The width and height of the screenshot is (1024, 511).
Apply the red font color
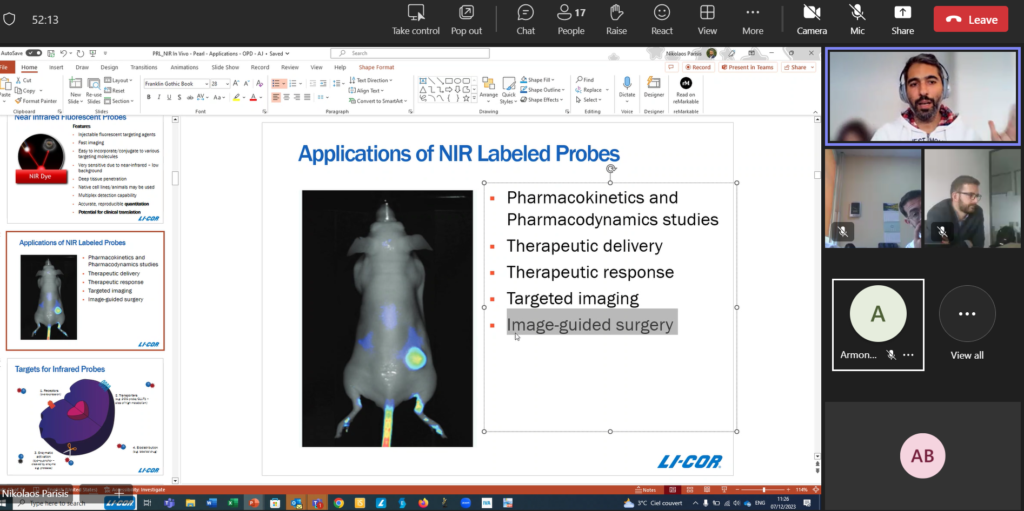point(253,97)
